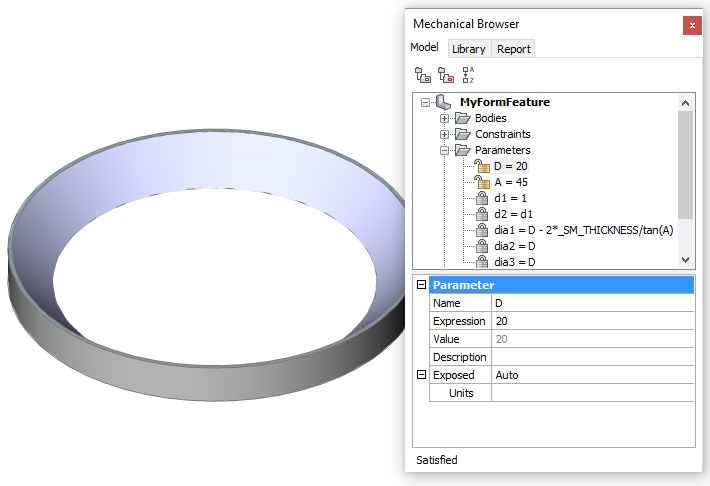Expand the Constraints tree node
The height and width of the screenshot is (486, 710).
(444, 134)
